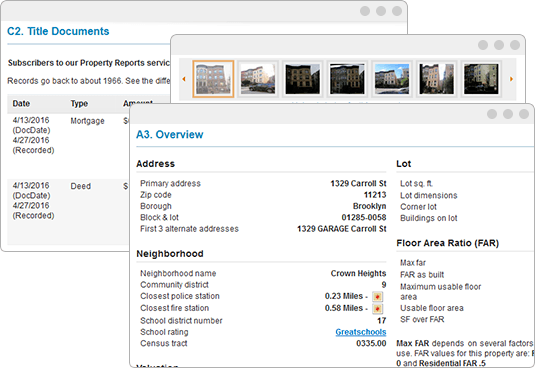Click the Lot sq. ft. label
The width and height of the screenshot is (535, 368).
click(417, 183)
